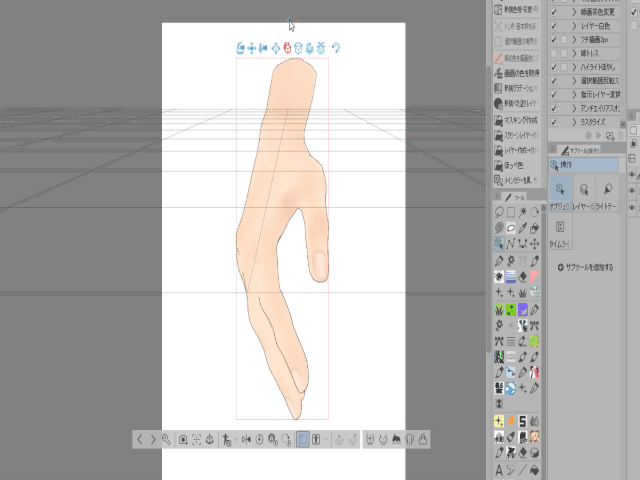Image resolution: width=640 pixels, height=480 pixels.
Task: Click the red object rotation manipulator icon
Action: pyautogui.click(x=287, y=48)
